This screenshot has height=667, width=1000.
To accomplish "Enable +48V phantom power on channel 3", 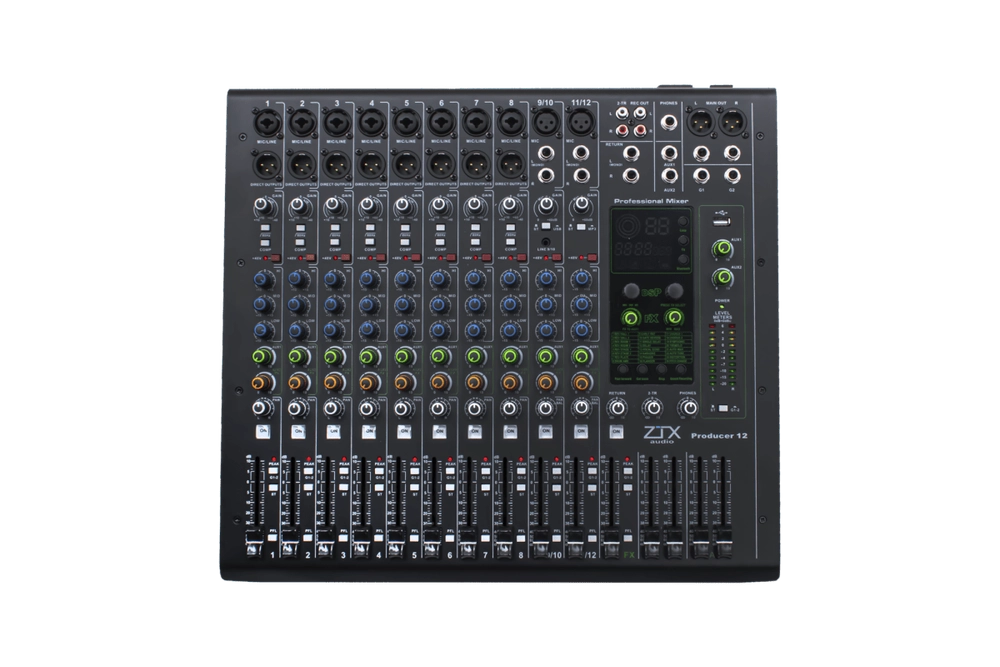I will pos(345,258).
